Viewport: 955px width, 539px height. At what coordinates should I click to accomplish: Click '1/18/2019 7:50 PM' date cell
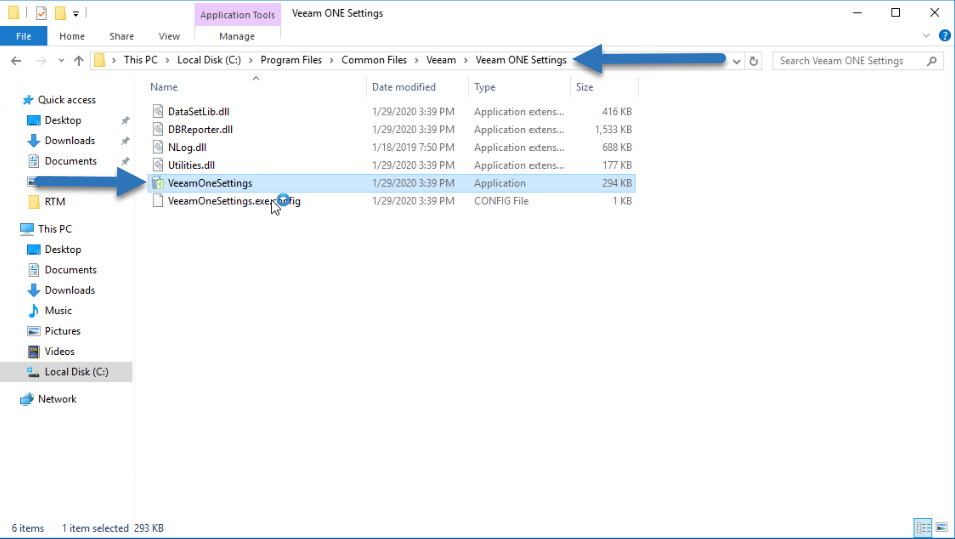pos(414,147)
